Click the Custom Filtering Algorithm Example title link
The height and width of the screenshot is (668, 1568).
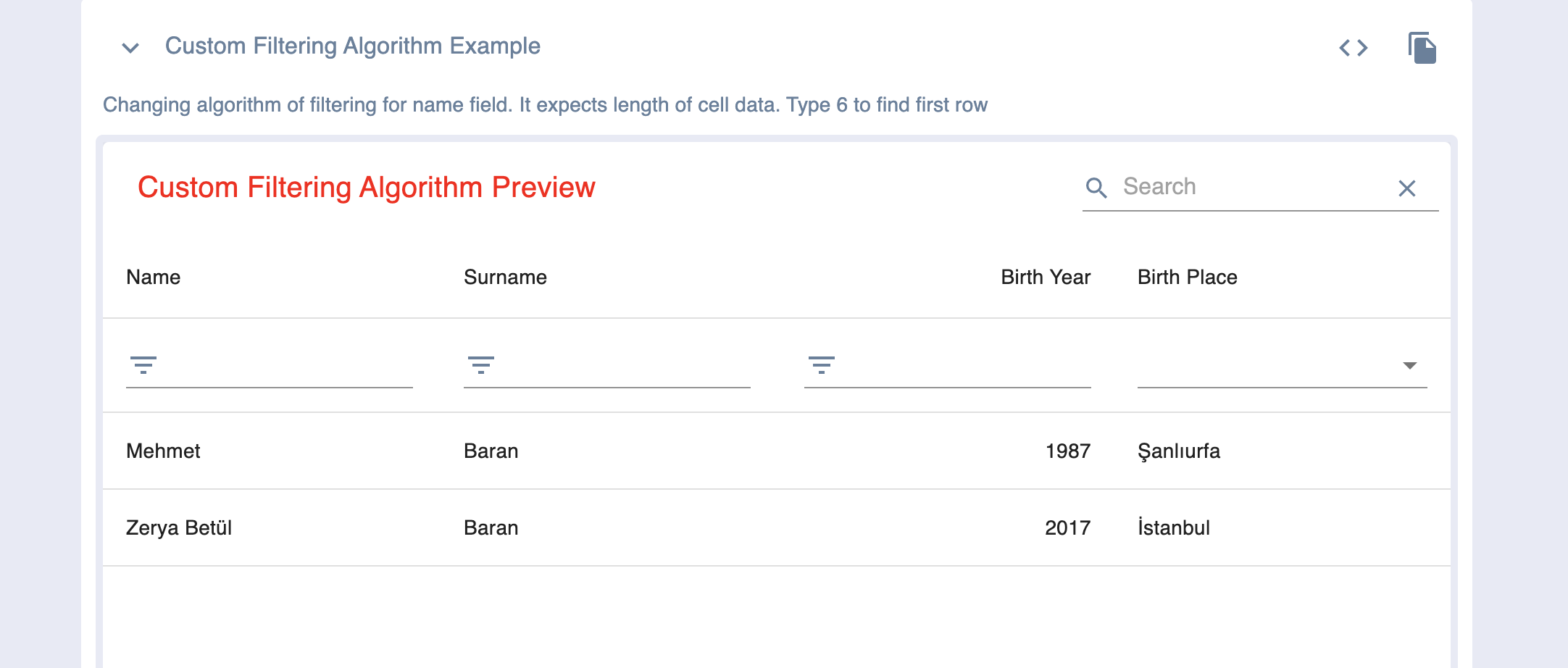pyautogui.click(x=353, y=46)
